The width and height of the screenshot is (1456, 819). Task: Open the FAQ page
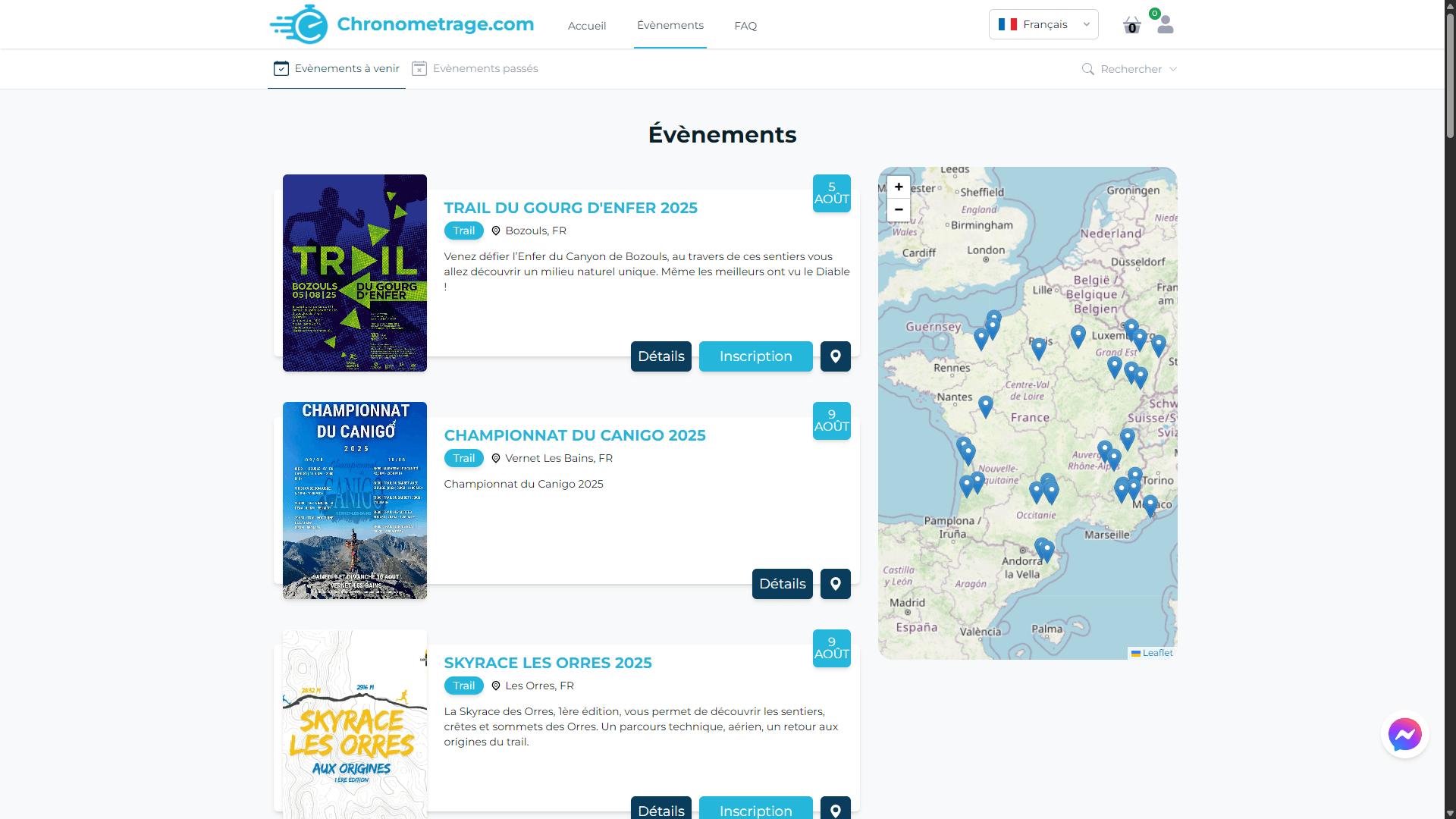click(745, 25)
